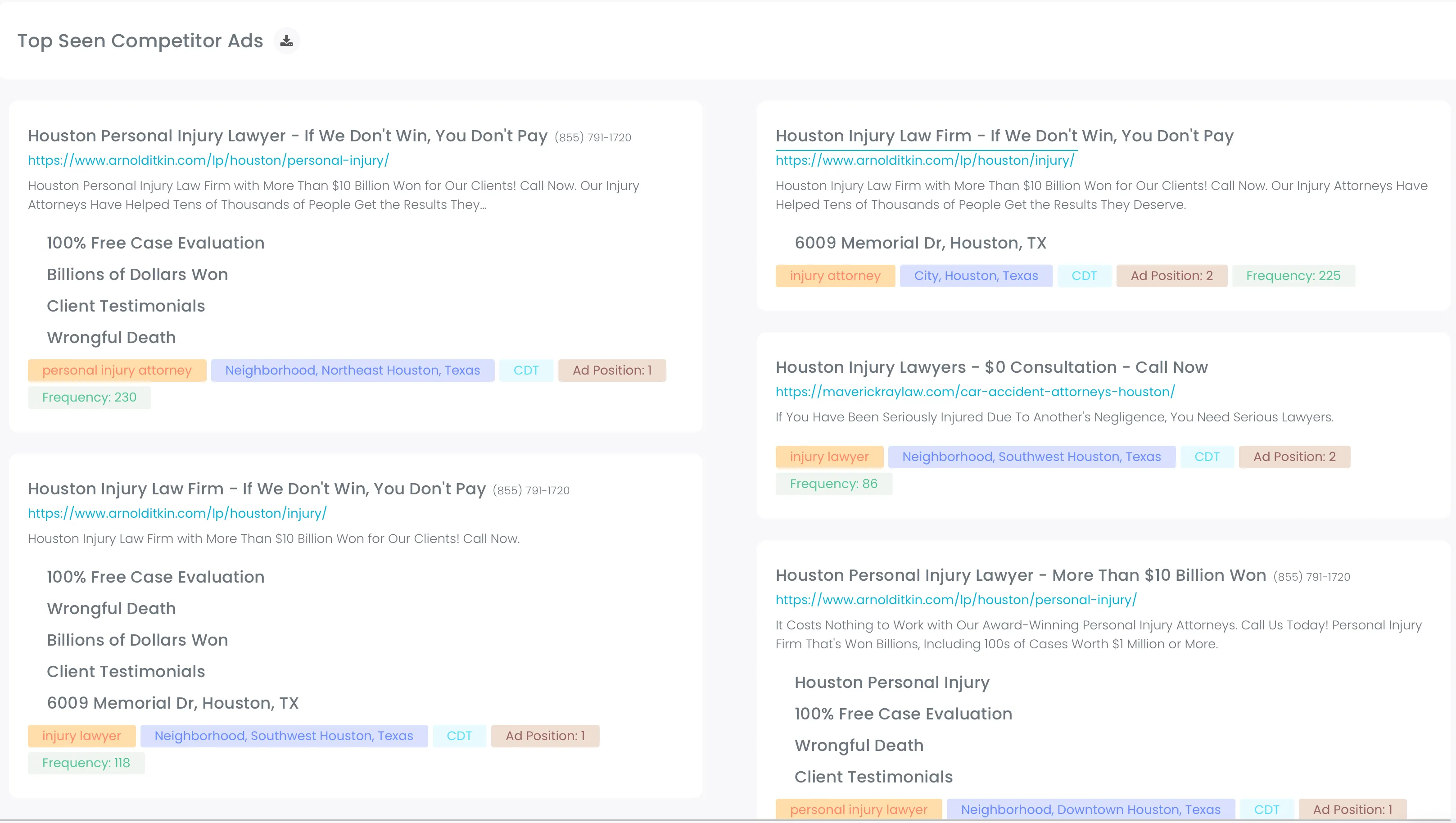
Task: Click '100% Free Case Evaluation' sitelink in first ad
Action: 155,243
